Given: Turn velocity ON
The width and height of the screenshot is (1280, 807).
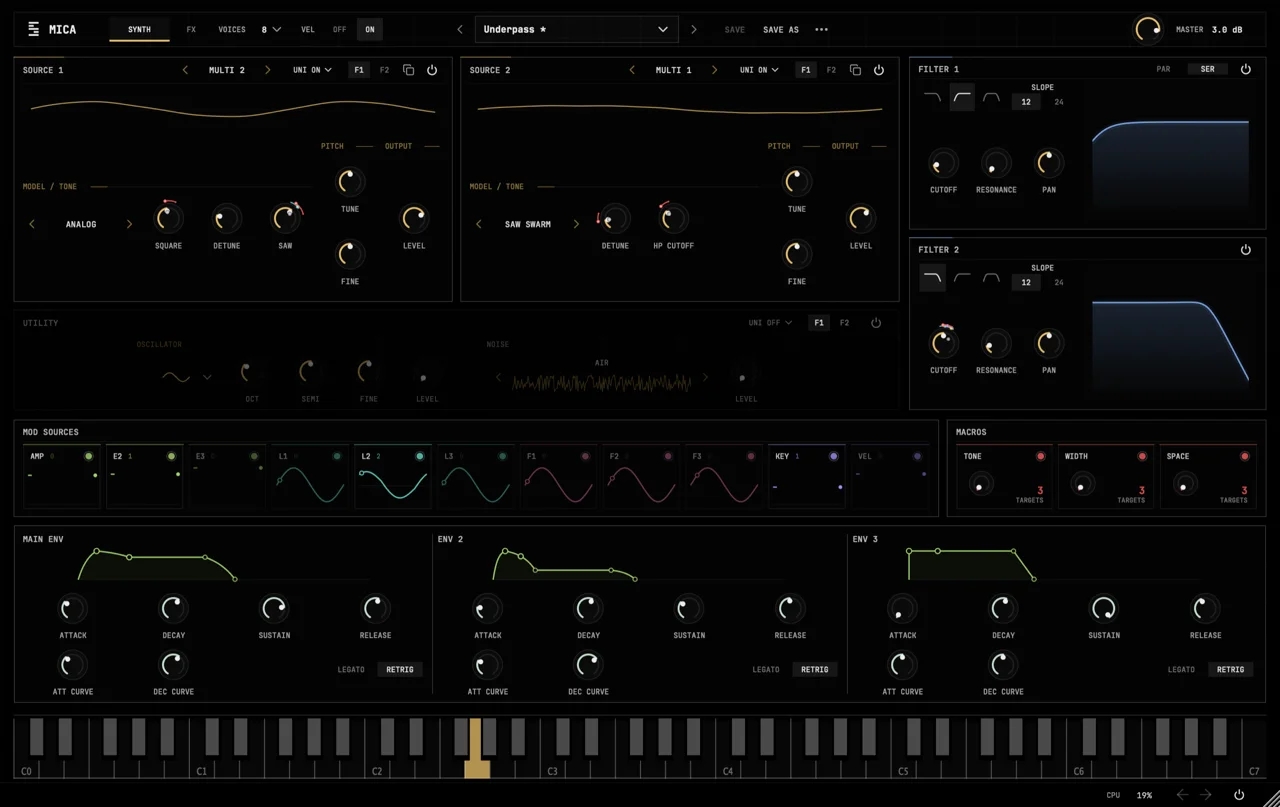Looking at the screenshot, I should [x=370, y=30].
